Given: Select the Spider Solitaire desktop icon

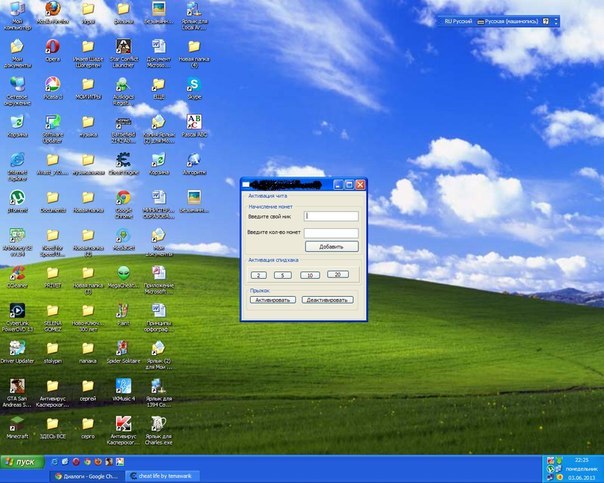Looking at the screenshot, I should (124, 352).
